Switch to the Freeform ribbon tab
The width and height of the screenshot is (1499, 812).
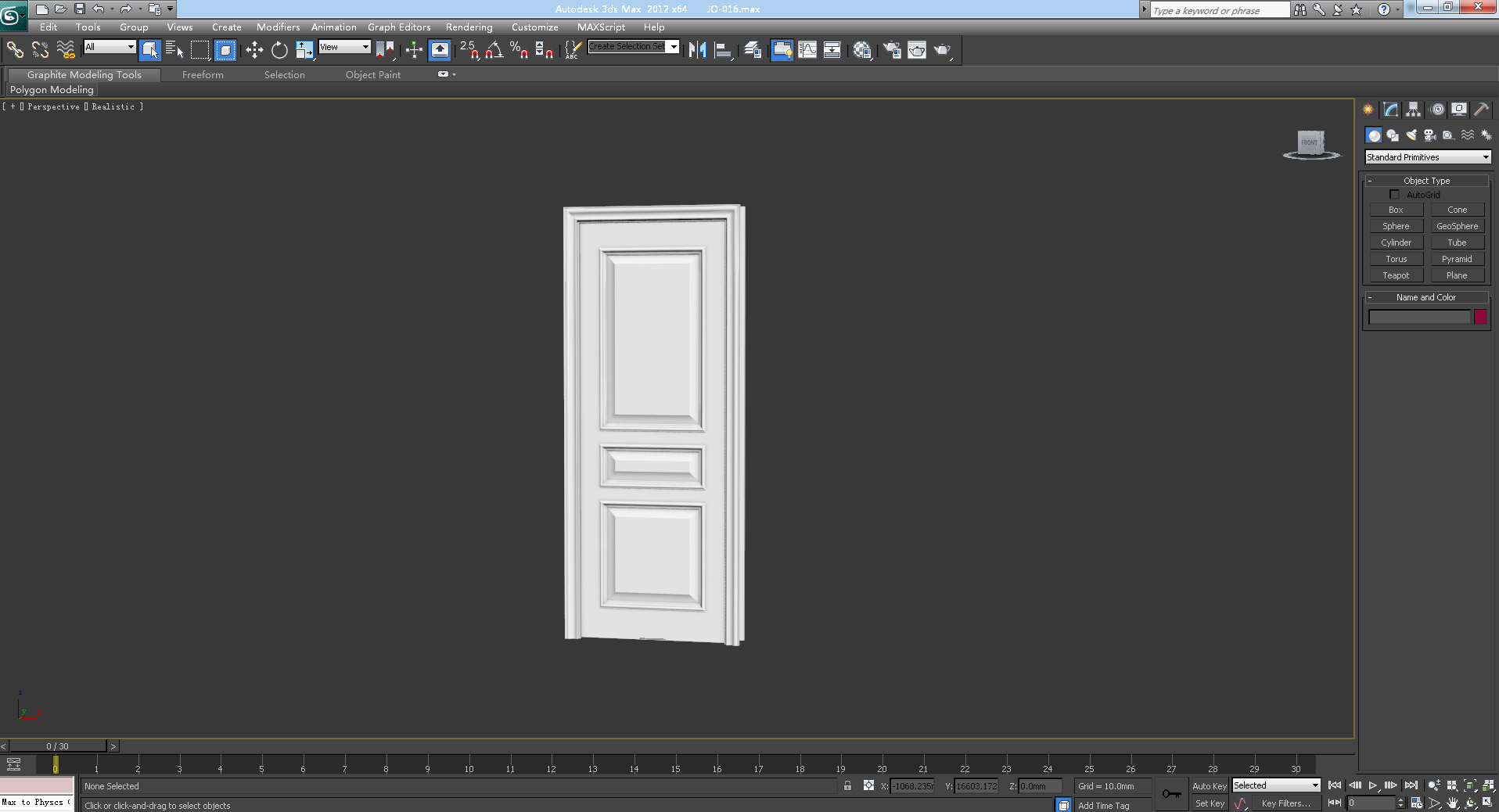pyautogui.click(x=203, y=74)
